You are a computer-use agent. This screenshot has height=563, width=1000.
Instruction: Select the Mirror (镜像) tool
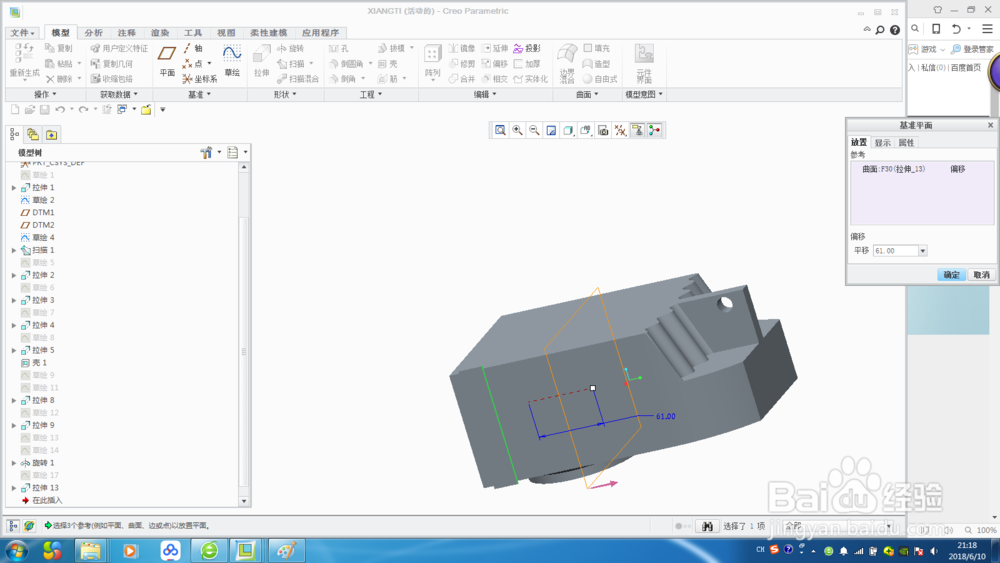(x=462, y=48)
